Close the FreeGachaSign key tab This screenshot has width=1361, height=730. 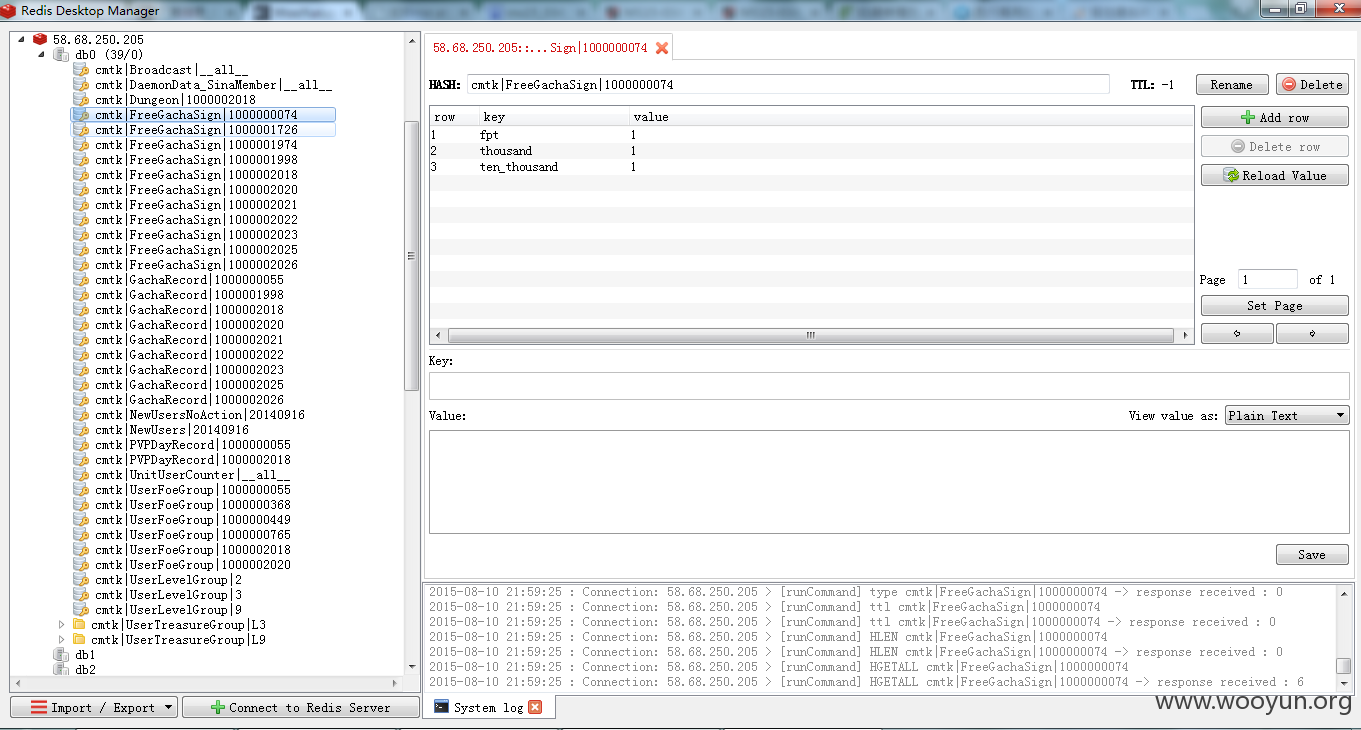pyautogui.click(x=662, y=48)
